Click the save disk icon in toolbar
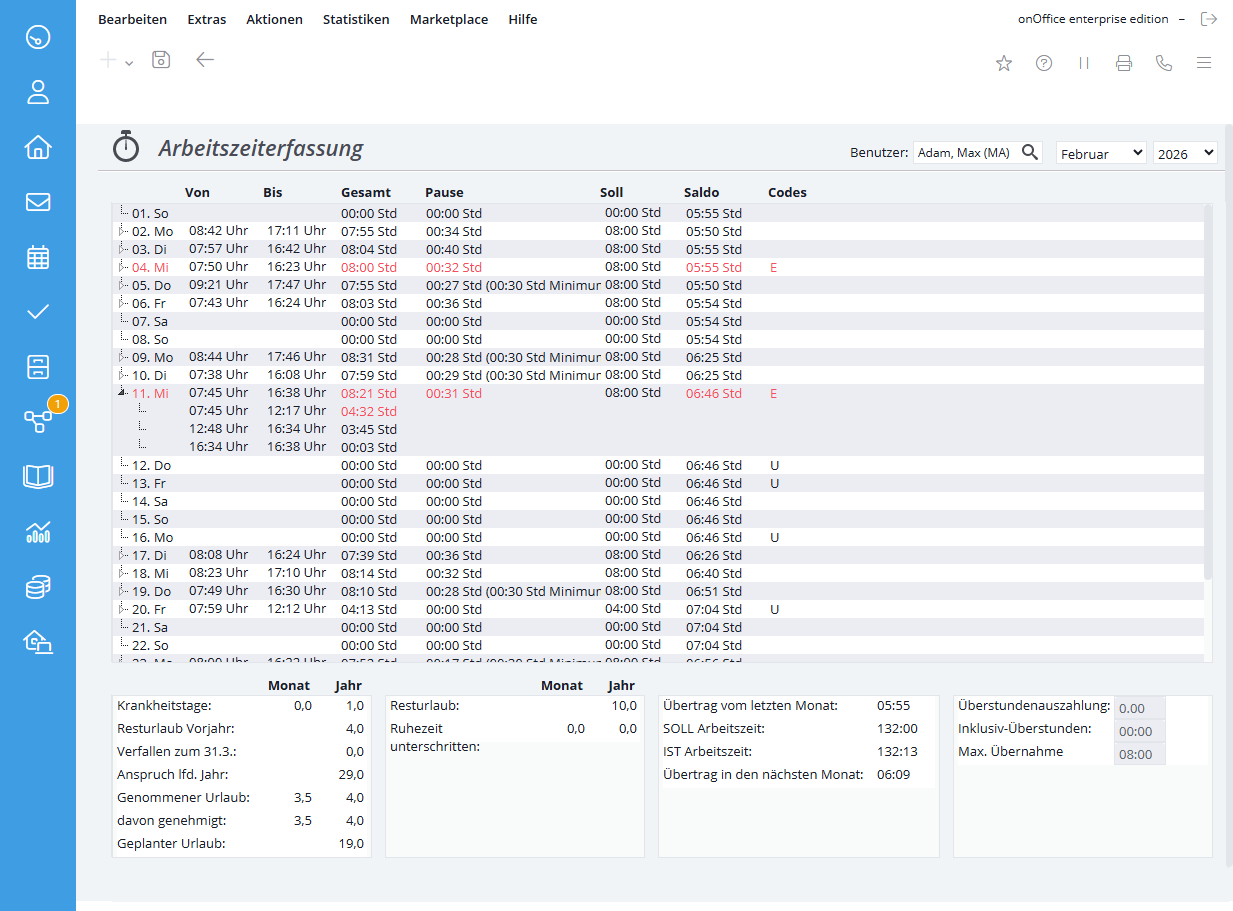Screen dimensions: 1233x911 (x=161, y=60)
